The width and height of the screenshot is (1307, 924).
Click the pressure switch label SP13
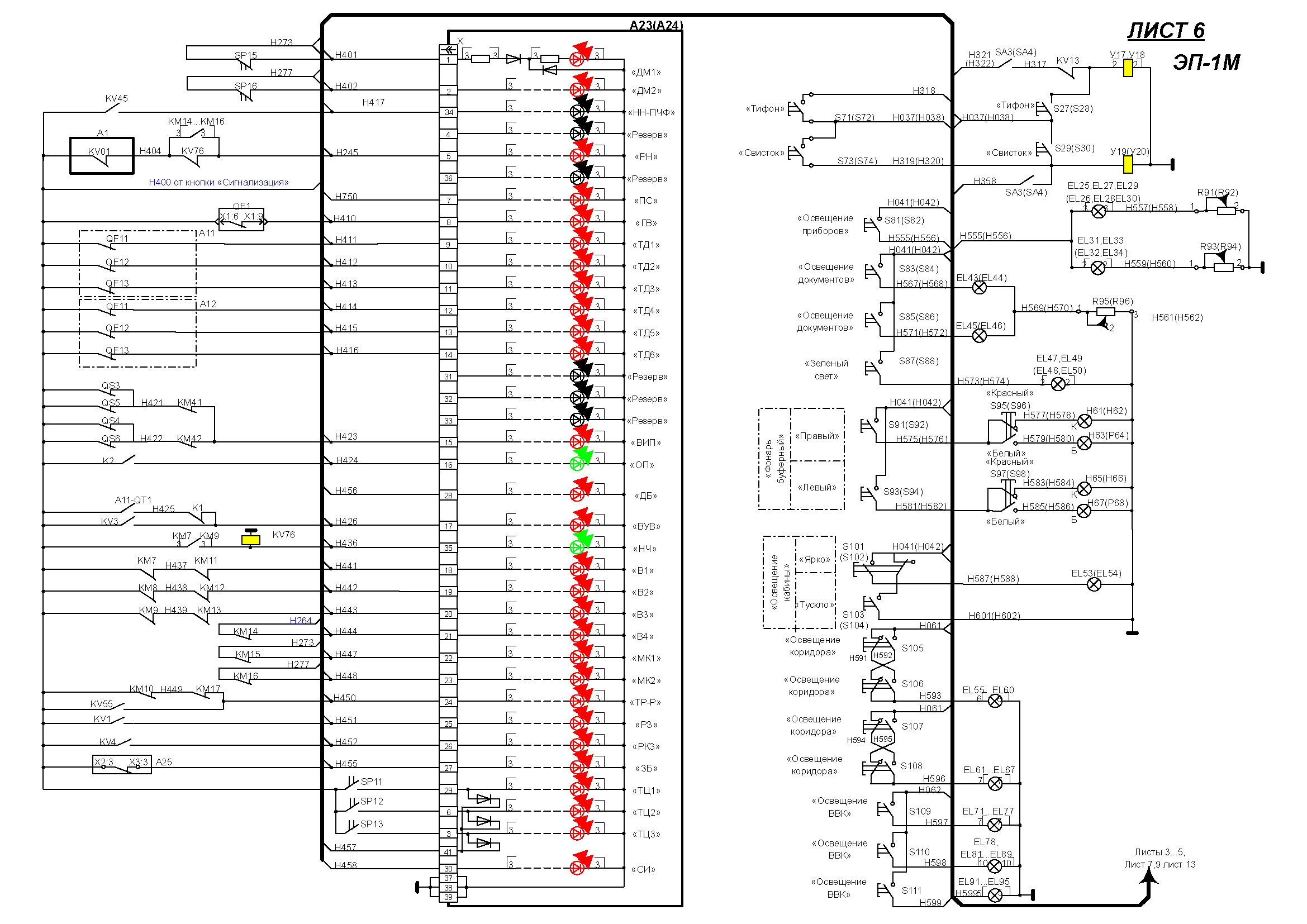click(x=372, y=824)
